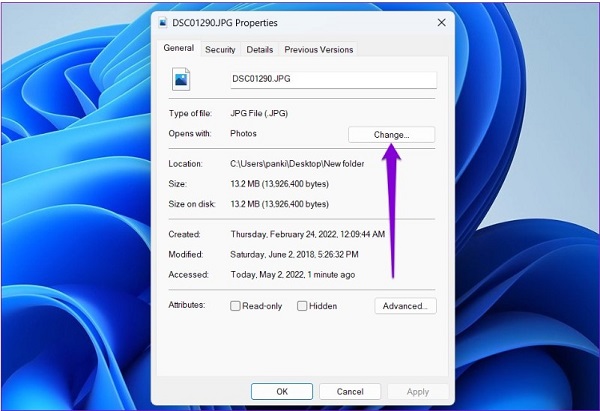
Task: Click the small title bar file icon
Action: pyautogui.click(x=163, y=23)
